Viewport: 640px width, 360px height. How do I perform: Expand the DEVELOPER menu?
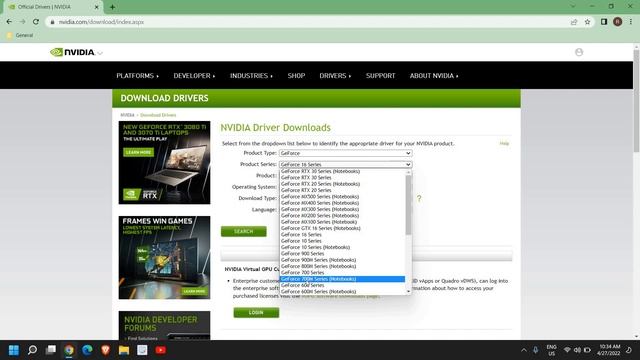coord(194,76)
